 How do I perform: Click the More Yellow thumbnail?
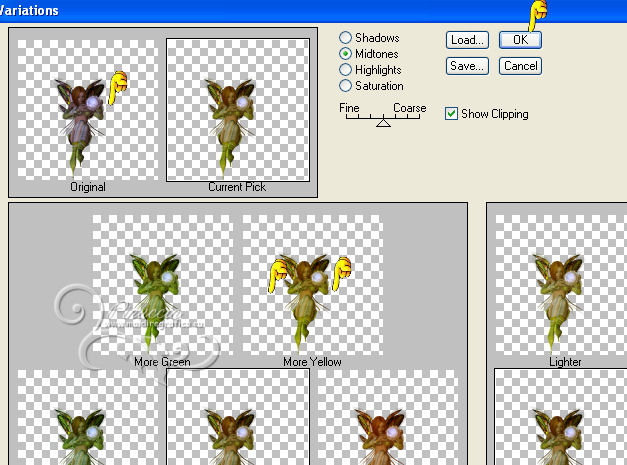pyautogui.click(x=313, y=285)
